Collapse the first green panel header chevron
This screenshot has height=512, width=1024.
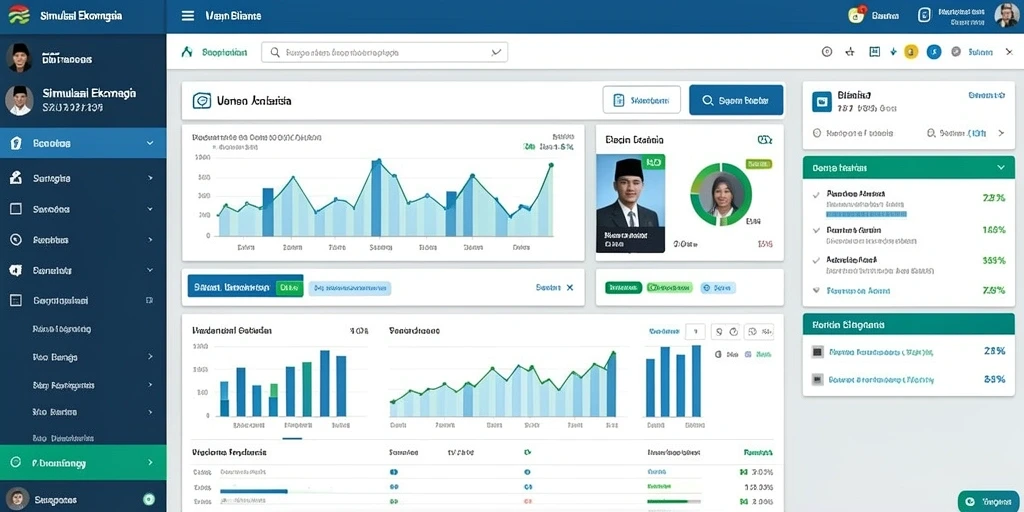1001,168
